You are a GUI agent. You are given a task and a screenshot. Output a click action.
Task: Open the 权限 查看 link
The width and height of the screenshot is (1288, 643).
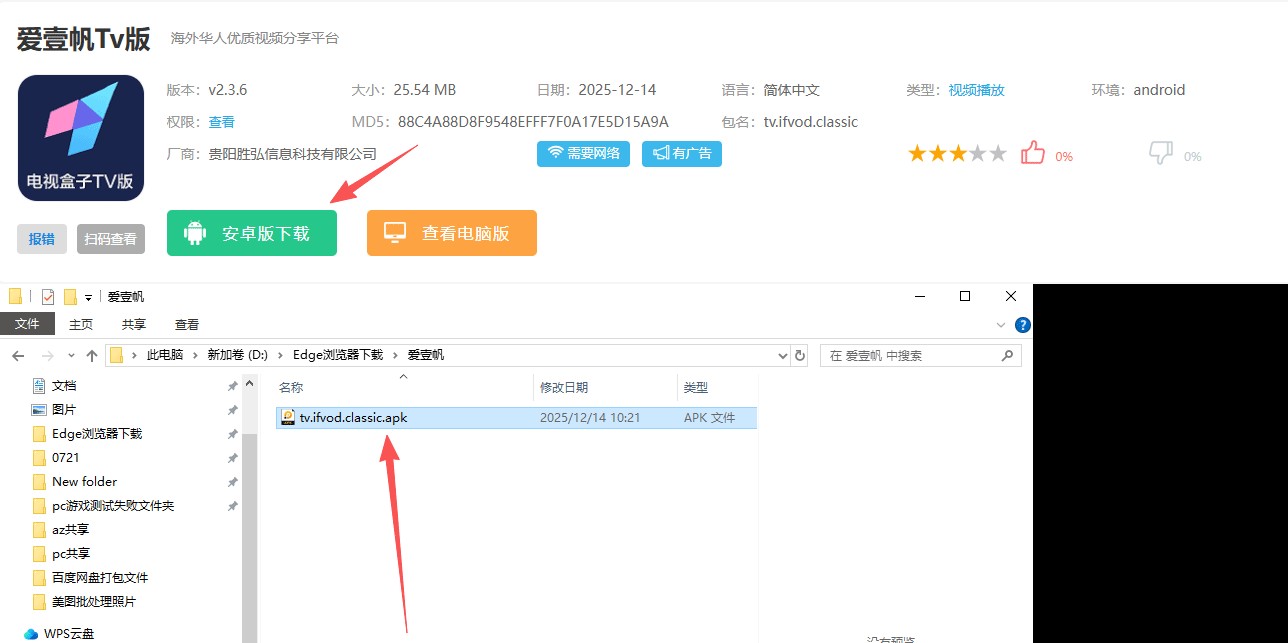(221, 122)
